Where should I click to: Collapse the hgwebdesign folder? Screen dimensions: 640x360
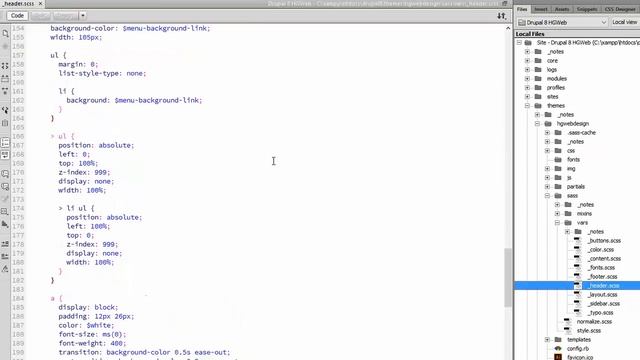coord(537,124)
